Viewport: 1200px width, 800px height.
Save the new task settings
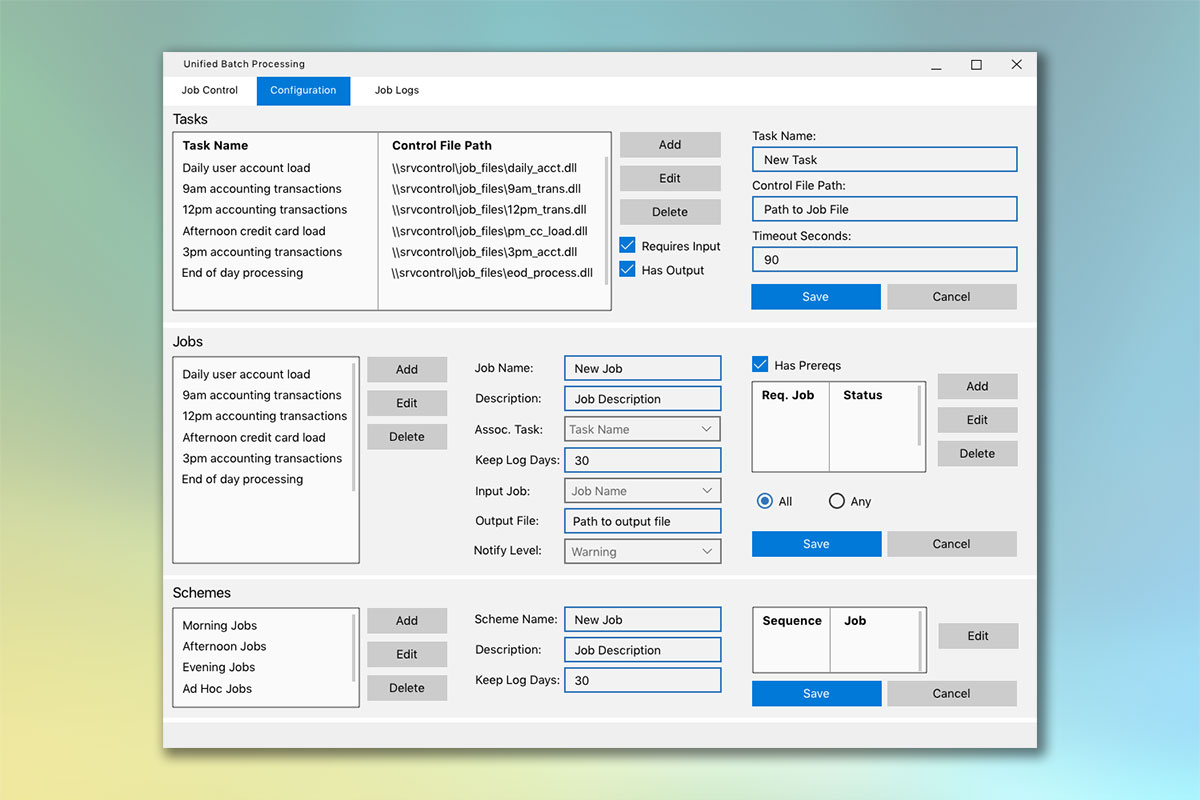[816, 296]
